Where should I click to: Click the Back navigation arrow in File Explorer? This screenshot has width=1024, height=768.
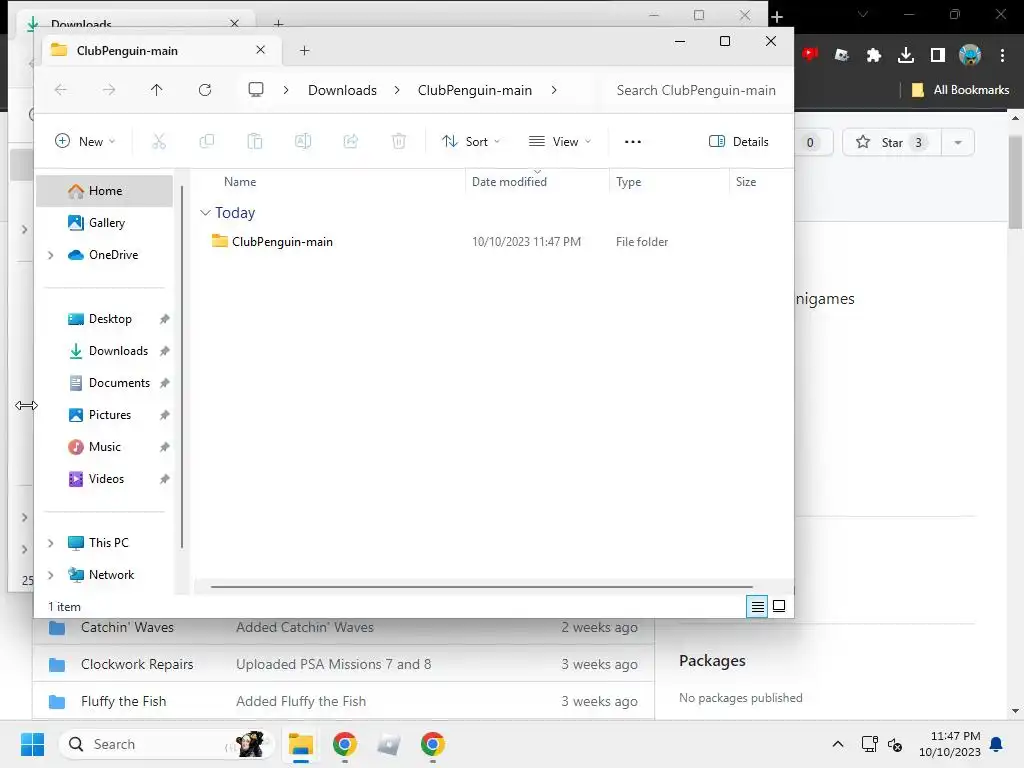tap(61, 90)
